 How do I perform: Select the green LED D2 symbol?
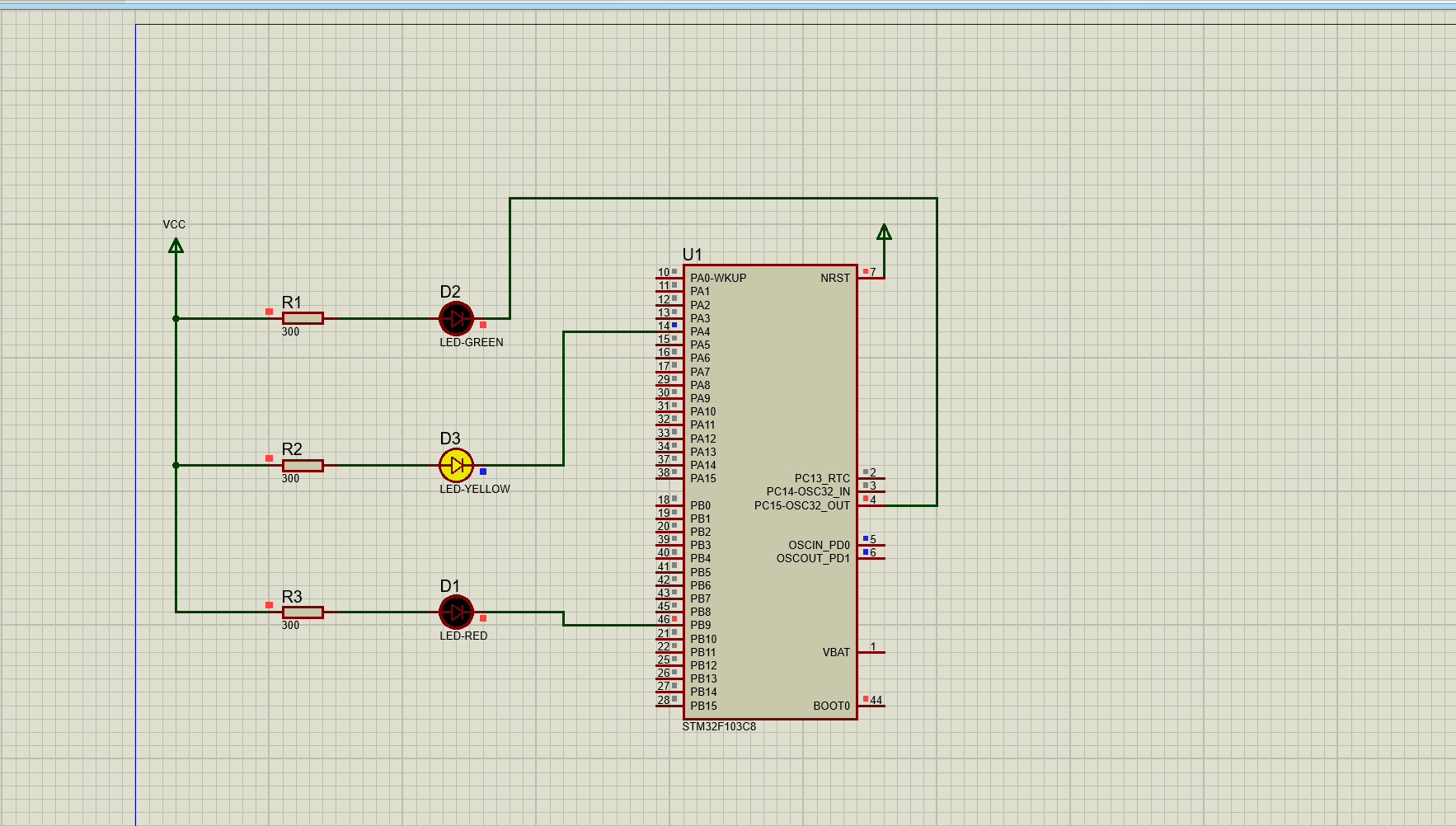[456, 318]
